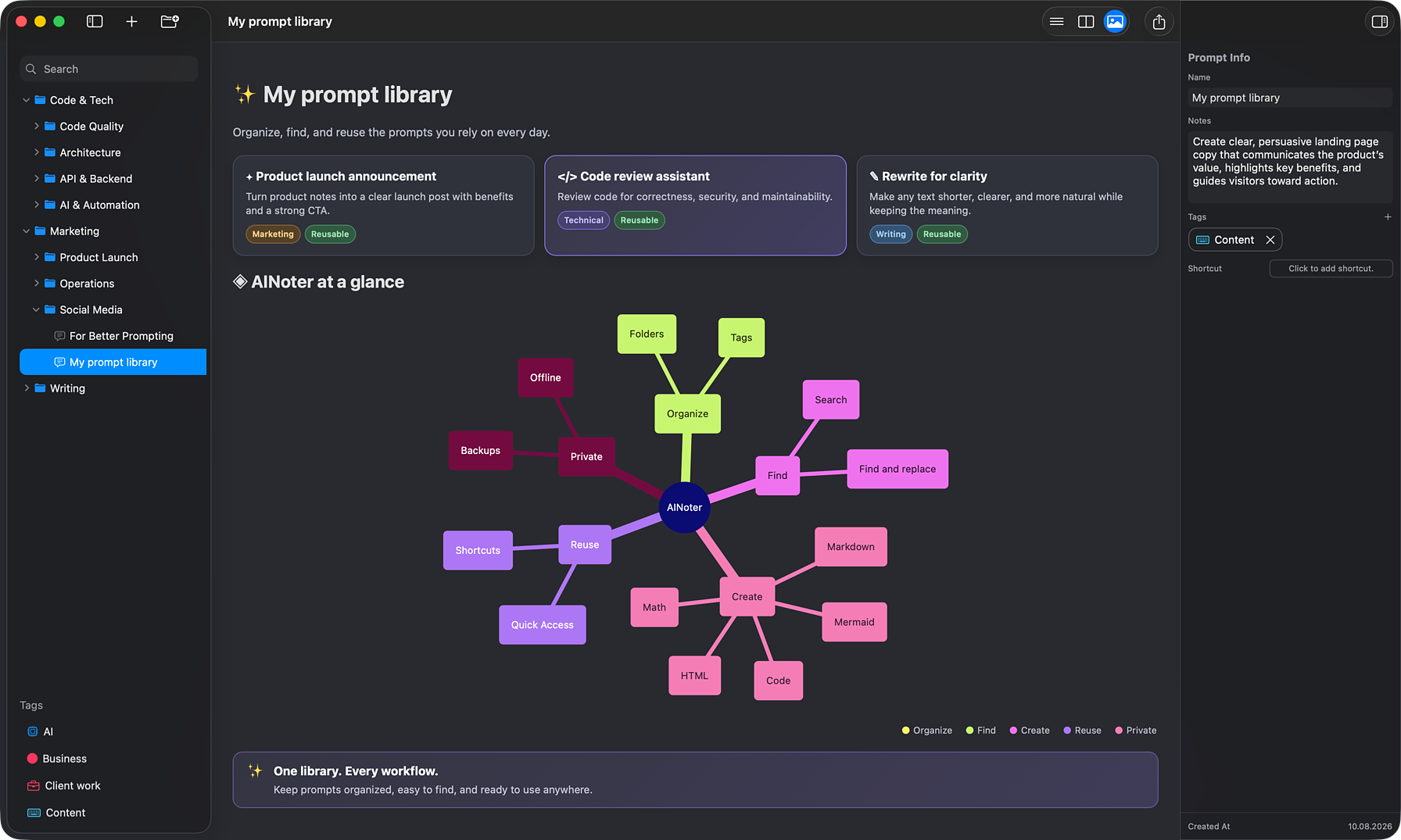Click the plus icon for a new prompt
This screenshot has width=1401, height=840.
click(131, 22)
